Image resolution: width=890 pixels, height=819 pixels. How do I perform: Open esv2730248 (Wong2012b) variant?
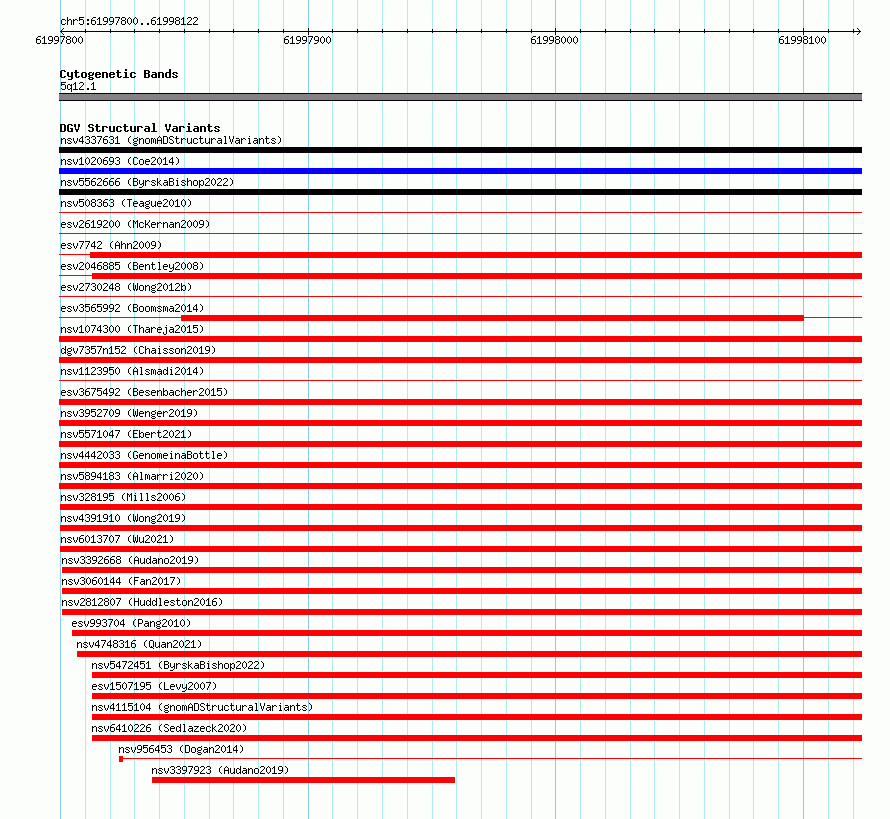tap(126, 287)
